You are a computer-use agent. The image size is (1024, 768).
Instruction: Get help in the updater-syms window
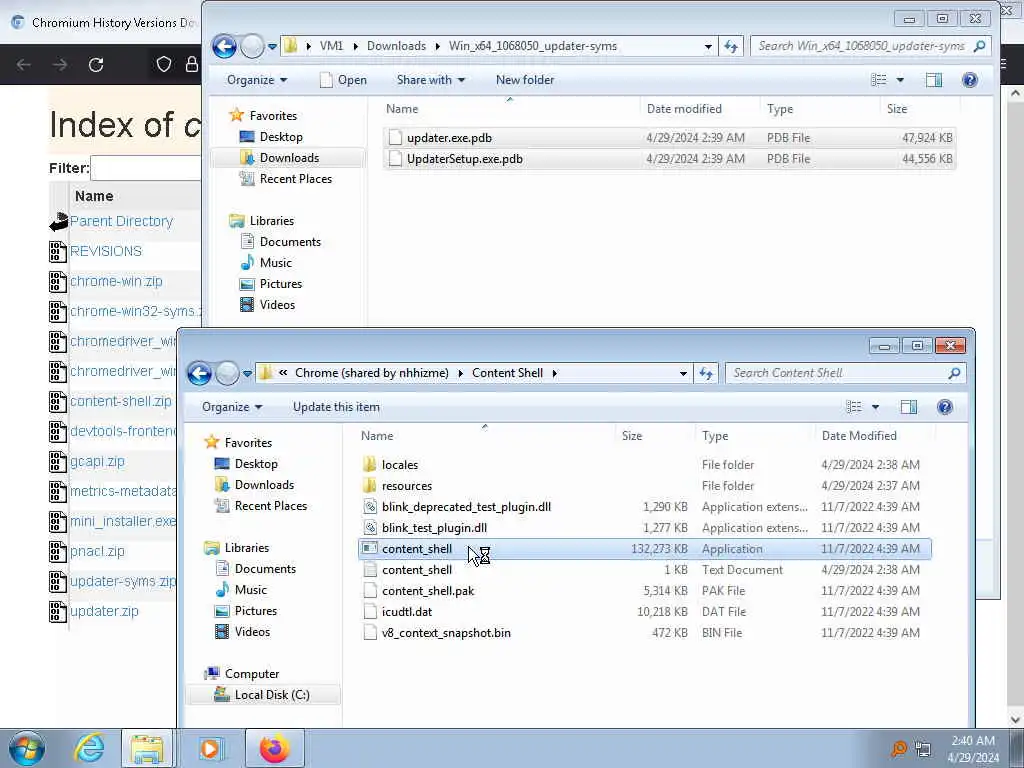click(970, 80)
